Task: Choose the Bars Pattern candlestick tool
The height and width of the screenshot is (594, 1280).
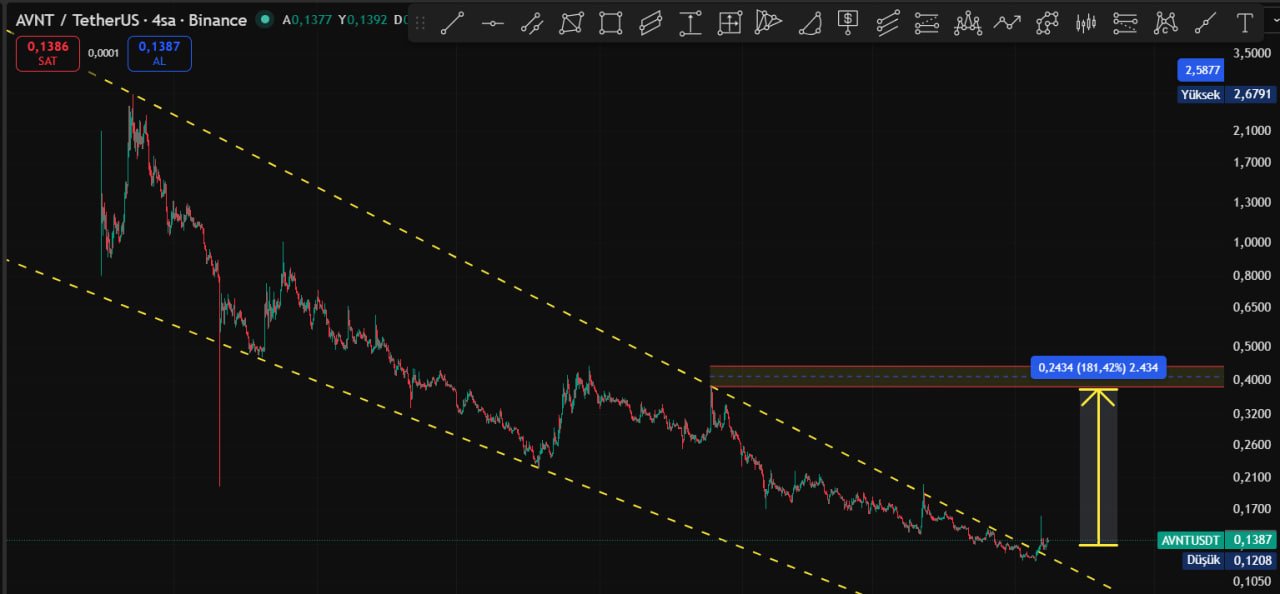Action: (1086, 22)
